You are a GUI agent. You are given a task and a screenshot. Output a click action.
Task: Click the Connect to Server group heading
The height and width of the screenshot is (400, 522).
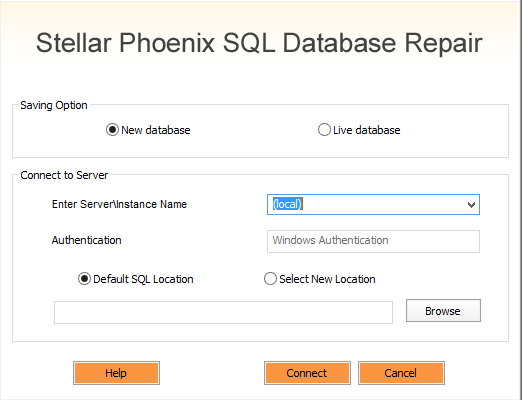[64, 175]
